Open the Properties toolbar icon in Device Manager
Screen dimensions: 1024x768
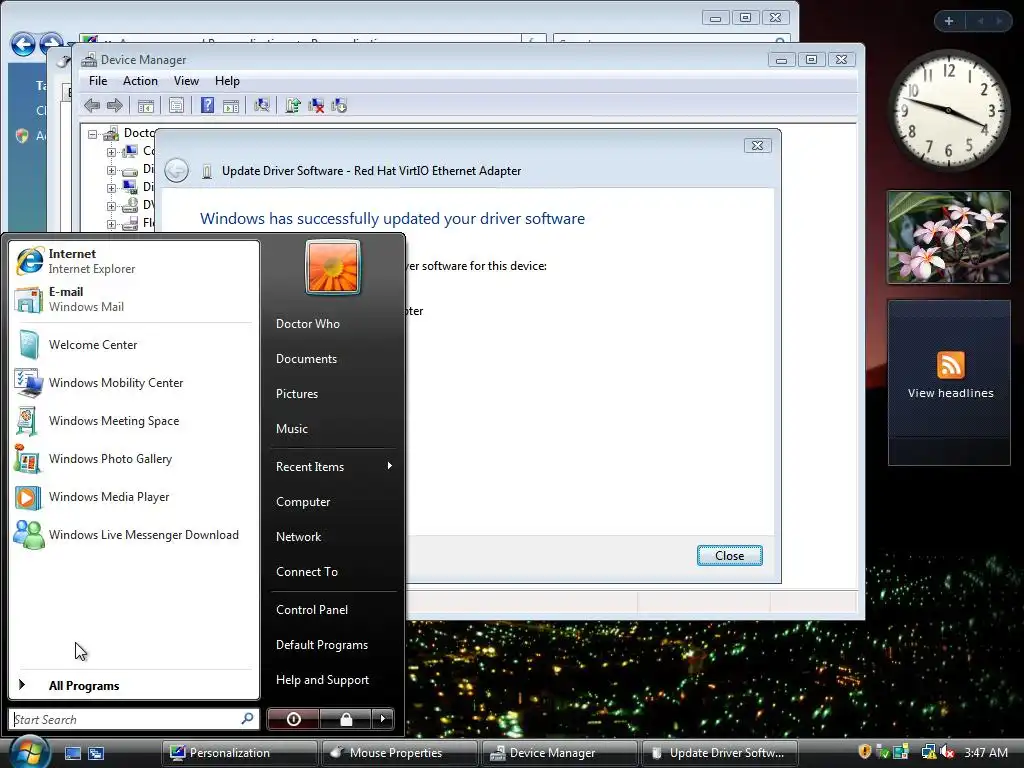coord(176,106)
